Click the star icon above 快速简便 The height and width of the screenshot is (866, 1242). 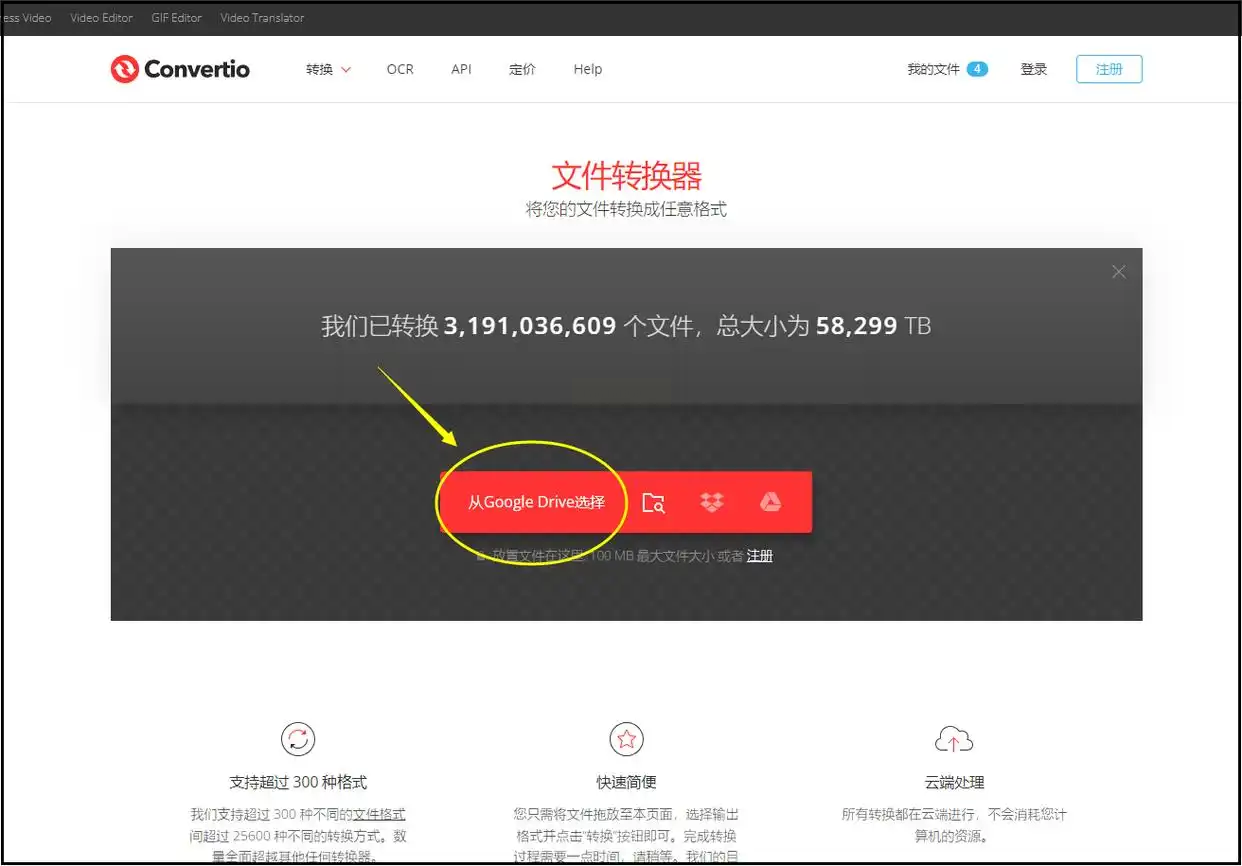click(626, 740)
